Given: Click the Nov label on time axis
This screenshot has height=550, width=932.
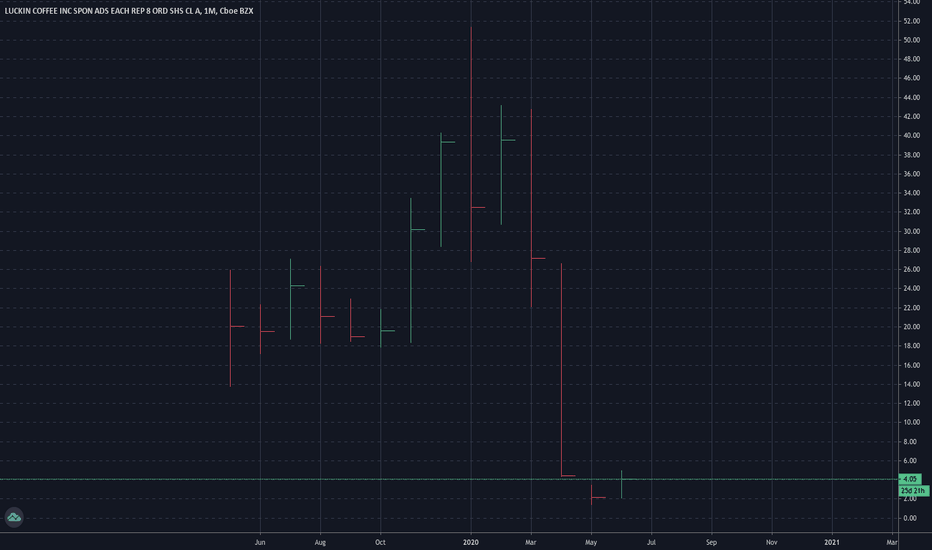Looking at the screenshot, I should coord(772,542).
